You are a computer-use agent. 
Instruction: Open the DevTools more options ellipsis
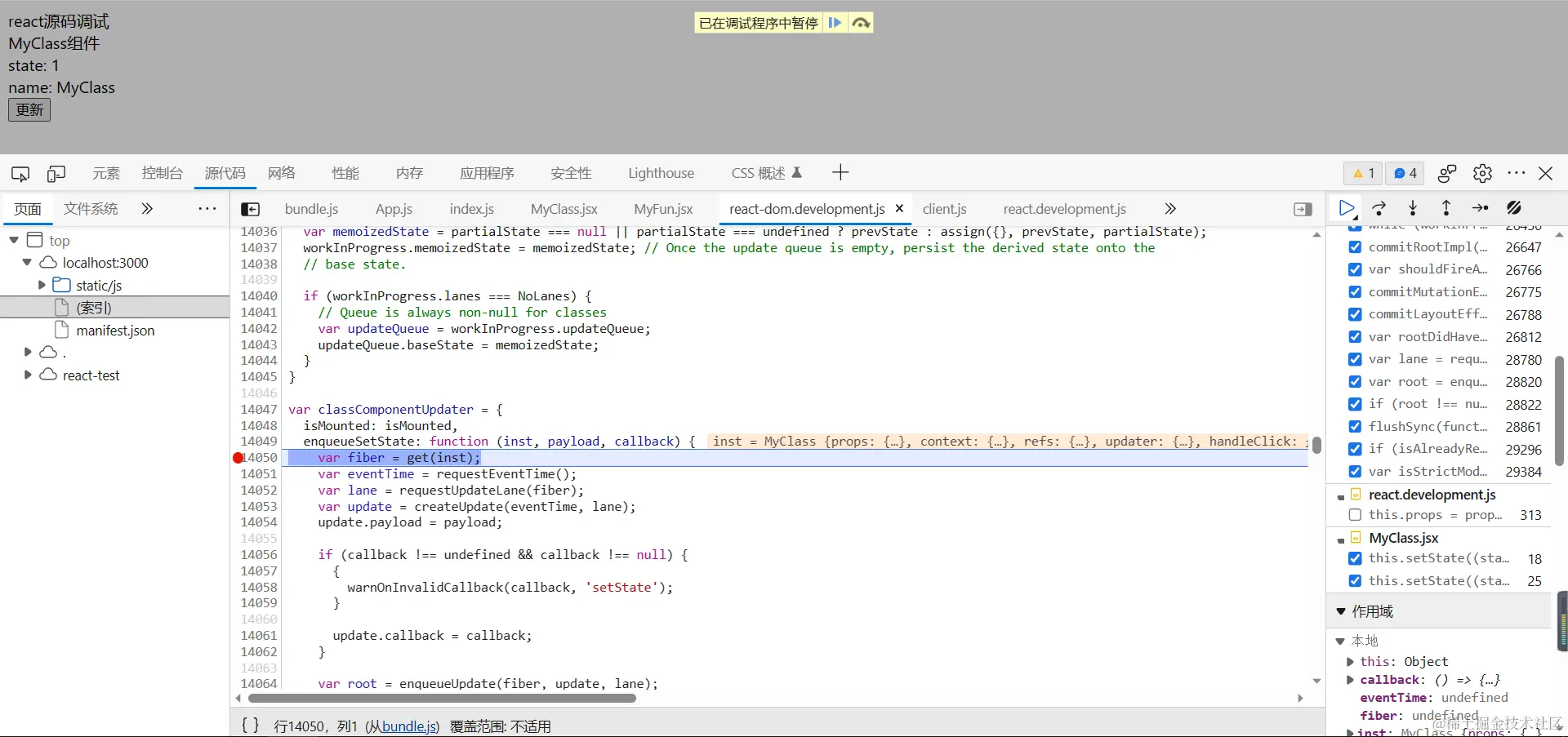coord(1517,173)
